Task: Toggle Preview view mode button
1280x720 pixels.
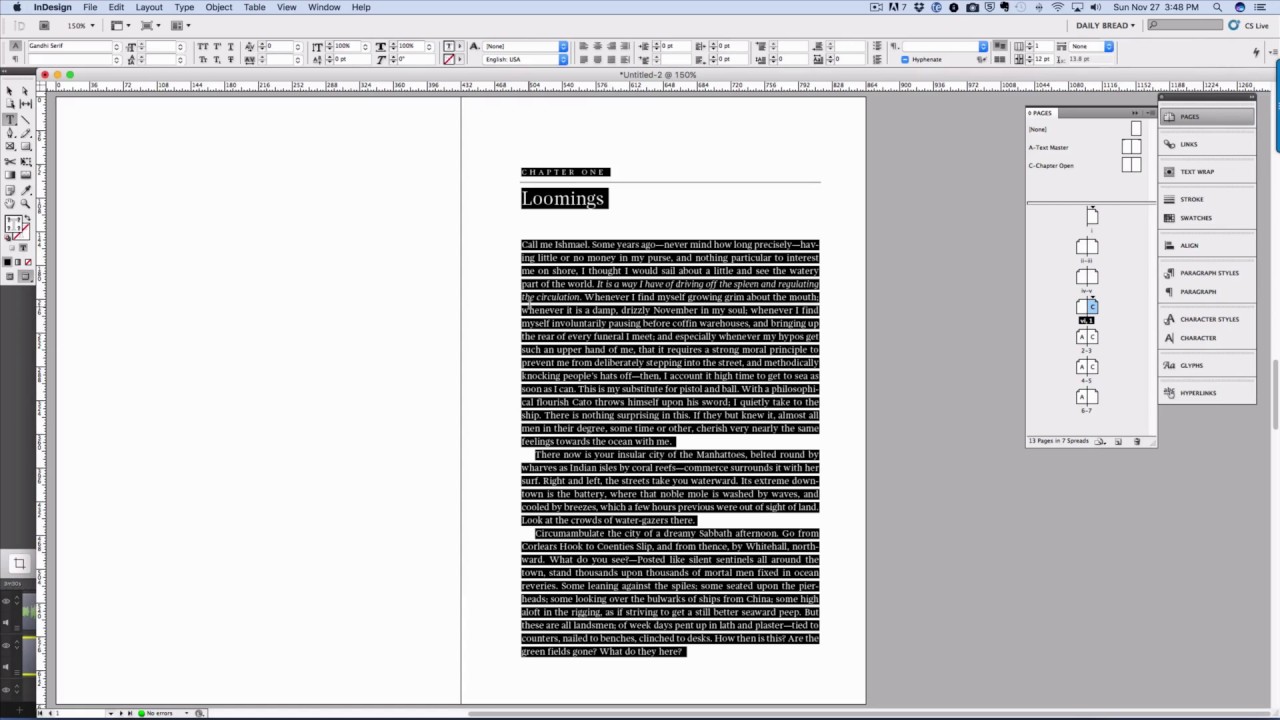Action: pyautogui.click(x=25, y=275)
